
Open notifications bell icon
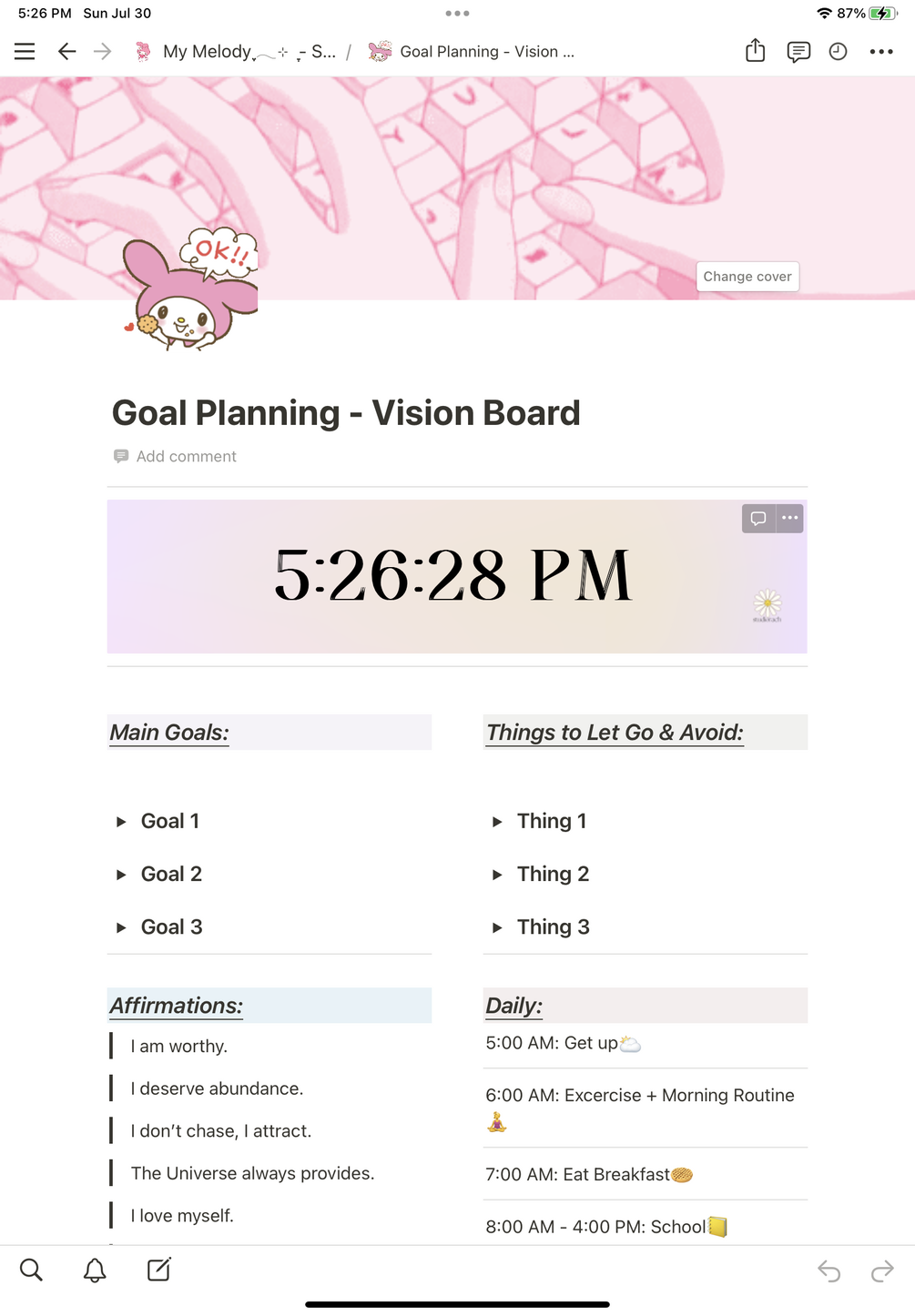point(95,1270)
